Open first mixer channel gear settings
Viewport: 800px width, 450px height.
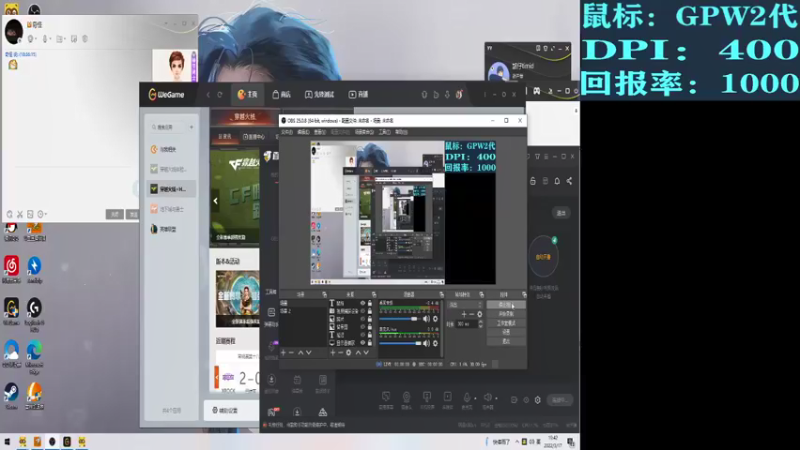coord(435,319)
